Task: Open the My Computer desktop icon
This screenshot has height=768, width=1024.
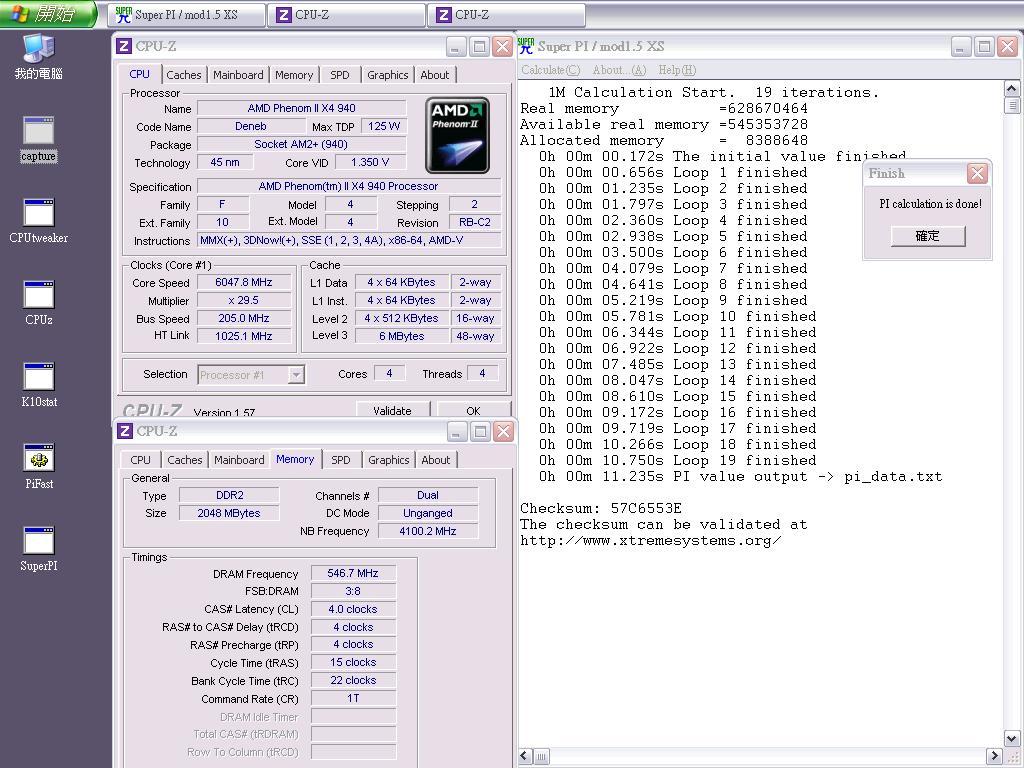Action: coord(39,57)
